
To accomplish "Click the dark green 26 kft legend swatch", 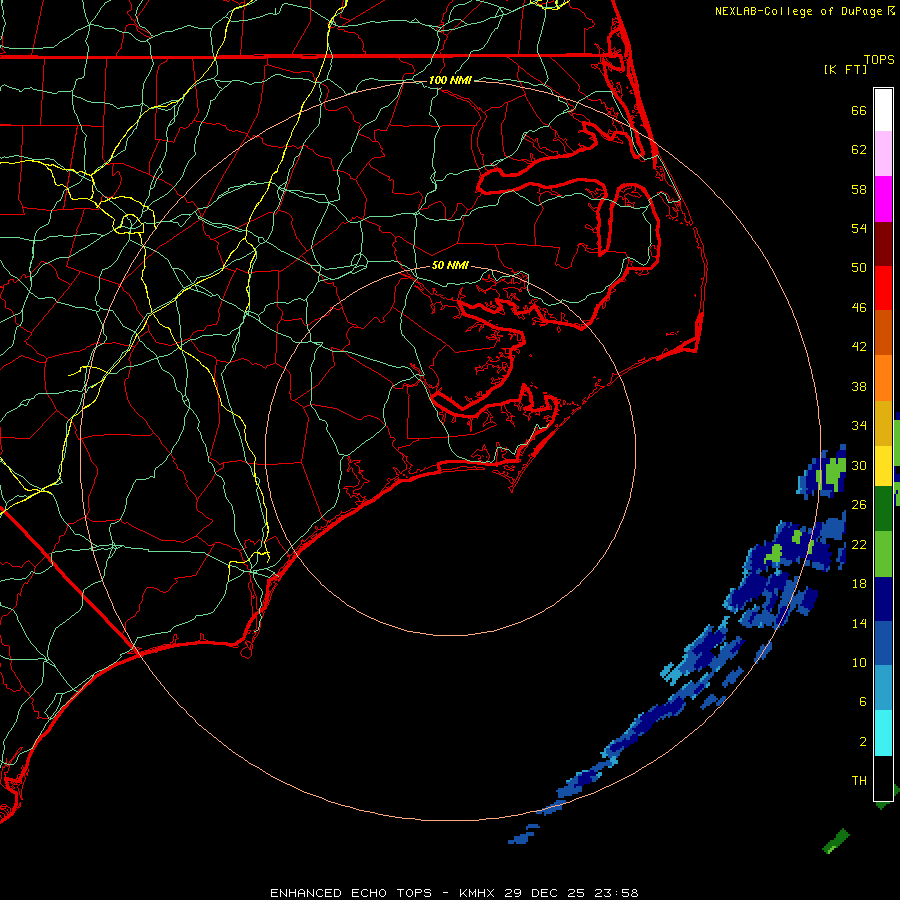I will tap(883, 508).
